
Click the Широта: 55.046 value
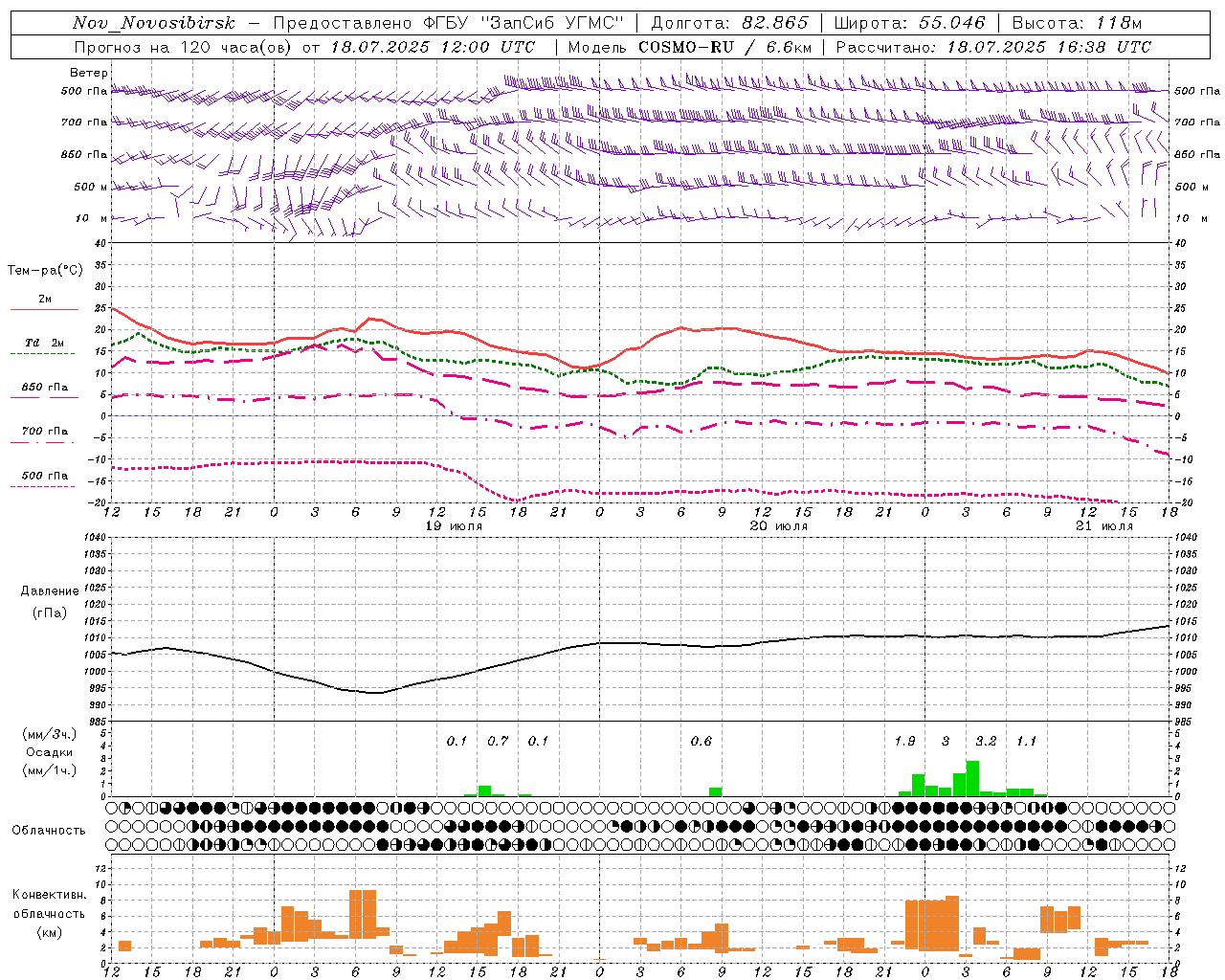909,23
